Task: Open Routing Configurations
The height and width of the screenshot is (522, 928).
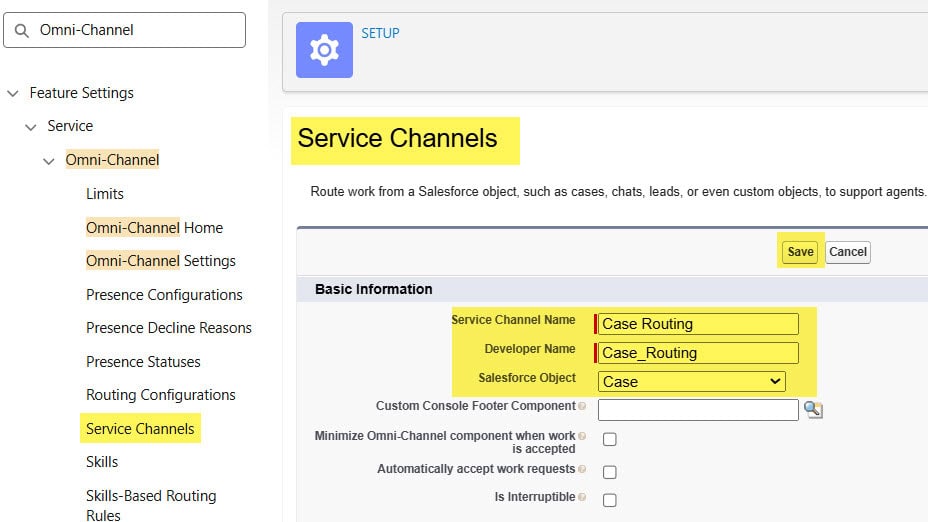Action: pyautogui.click(x=161, y=395)
